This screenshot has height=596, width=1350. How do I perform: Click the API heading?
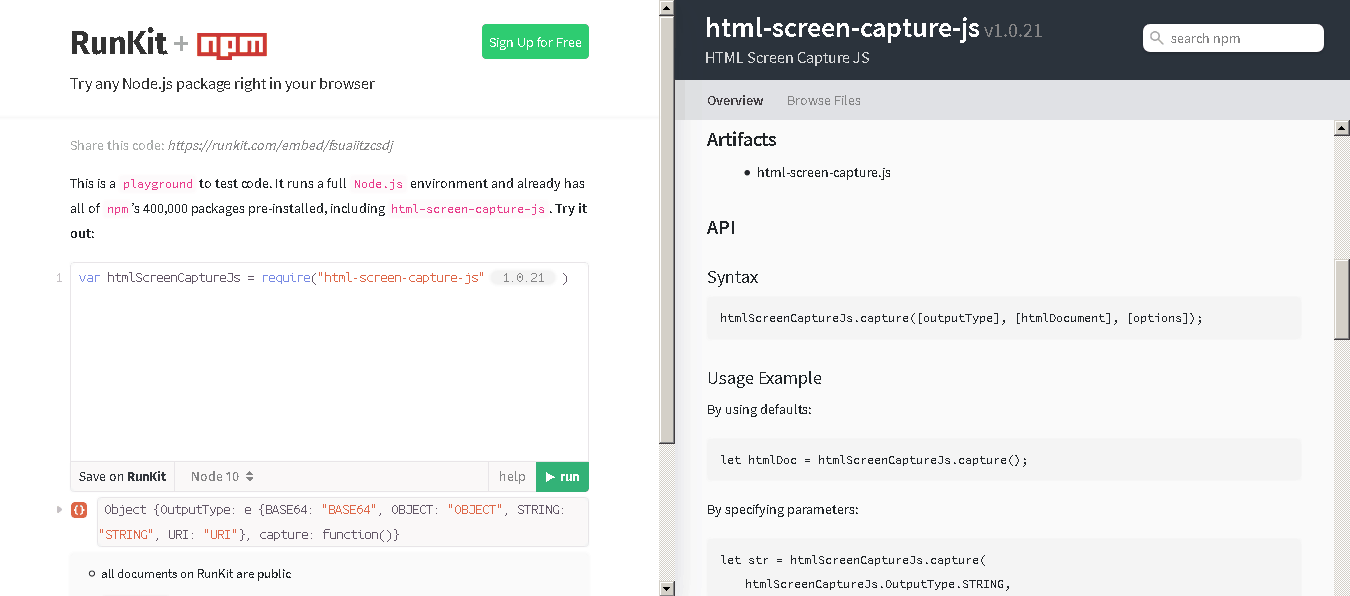point(721,227)
